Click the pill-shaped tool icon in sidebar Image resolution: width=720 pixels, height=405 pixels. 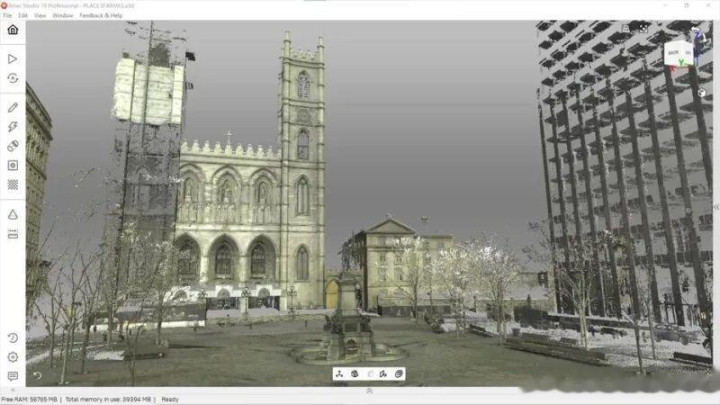coord(12,146)
